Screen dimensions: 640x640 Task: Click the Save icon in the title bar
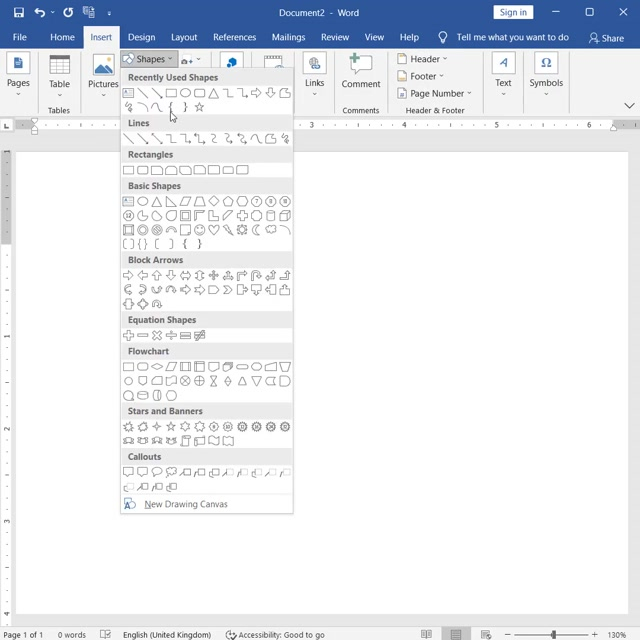19,12
